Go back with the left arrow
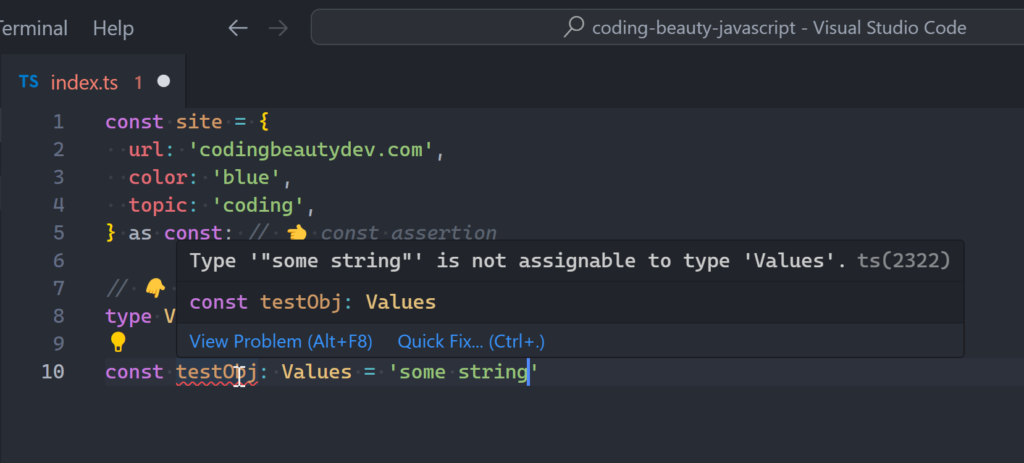 (238, 28)
